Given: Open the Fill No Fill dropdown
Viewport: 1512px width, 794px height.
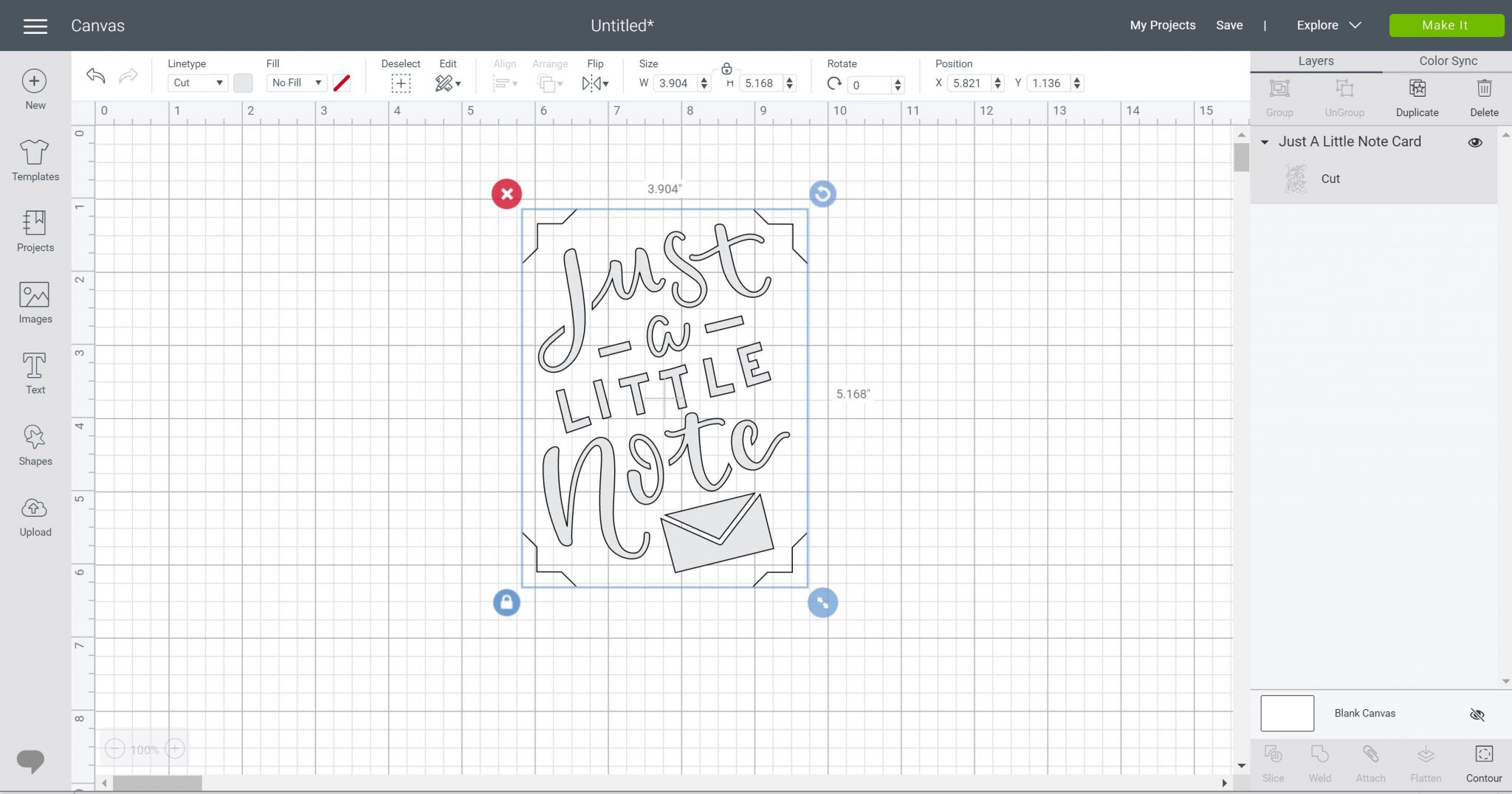Looking at the screenshot, I should tap(297, 83).
